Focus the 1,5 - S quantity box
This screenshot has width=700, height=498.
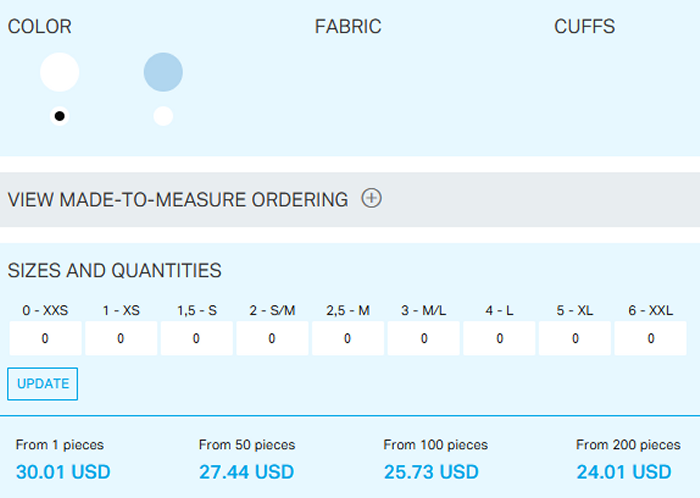(196, 339)
